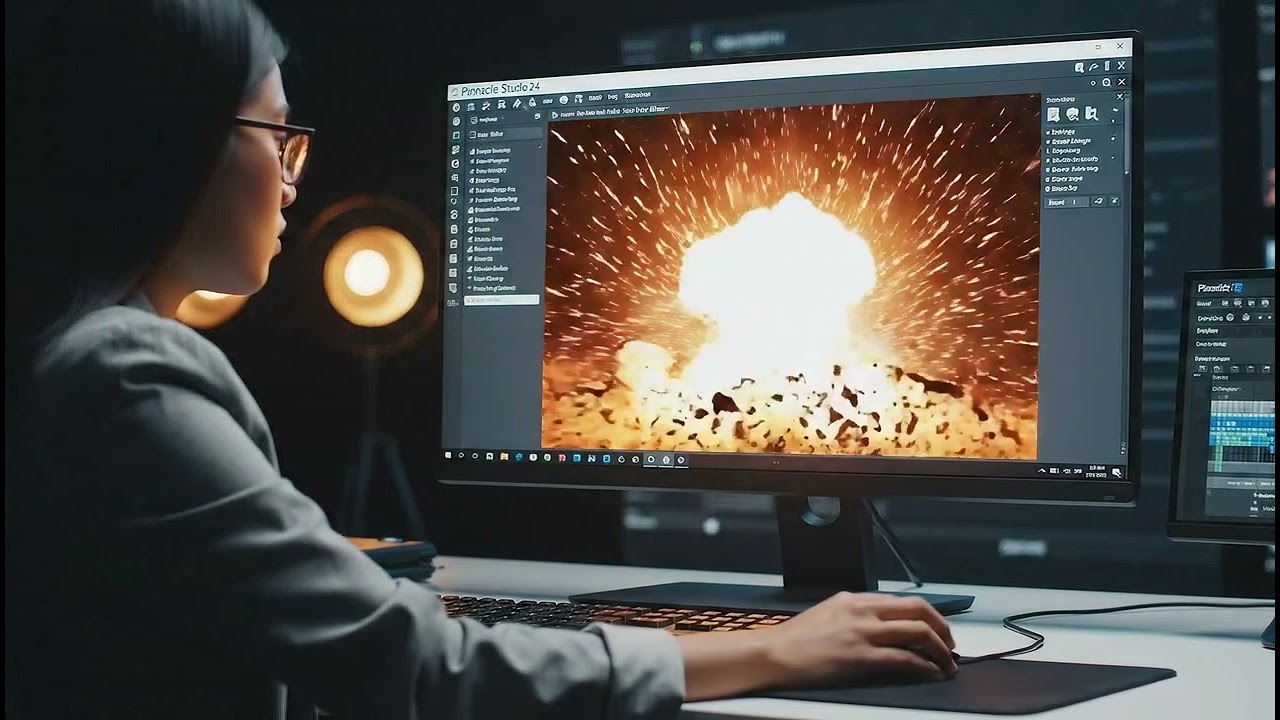Toggle the last radio item in the right panel list

tap(1047, 189)
